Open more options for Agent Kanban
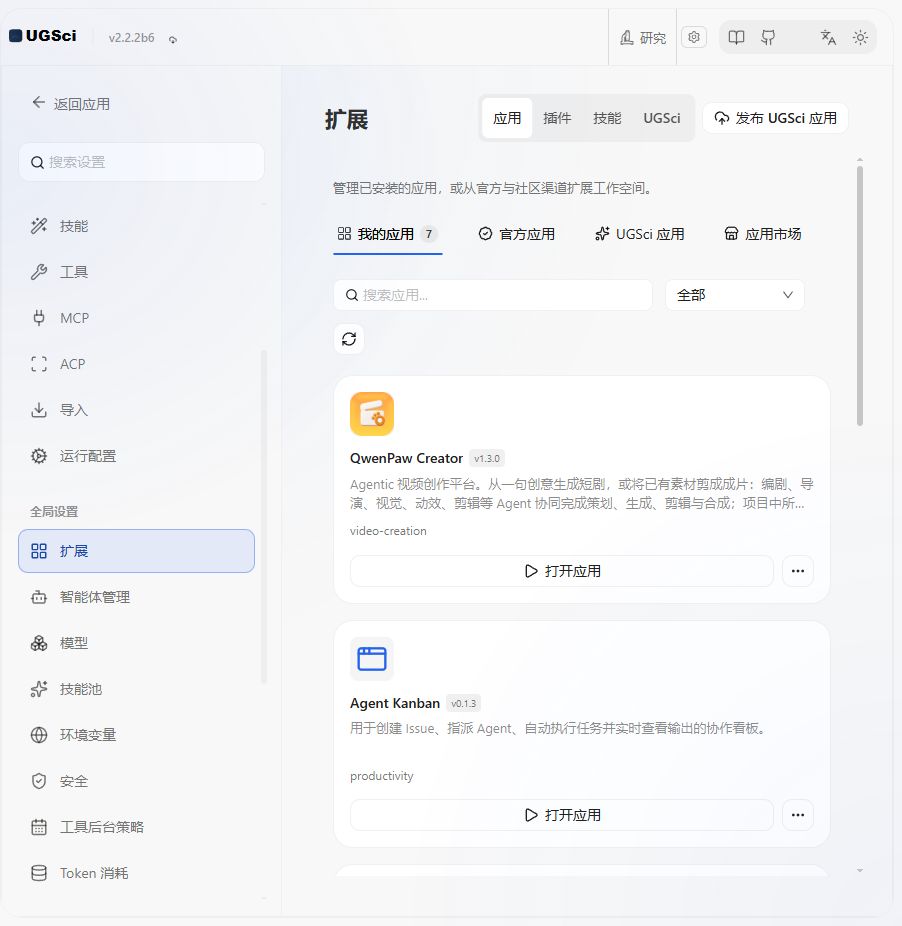This screenshot has width=902, height=926. (x=798, y=815)
